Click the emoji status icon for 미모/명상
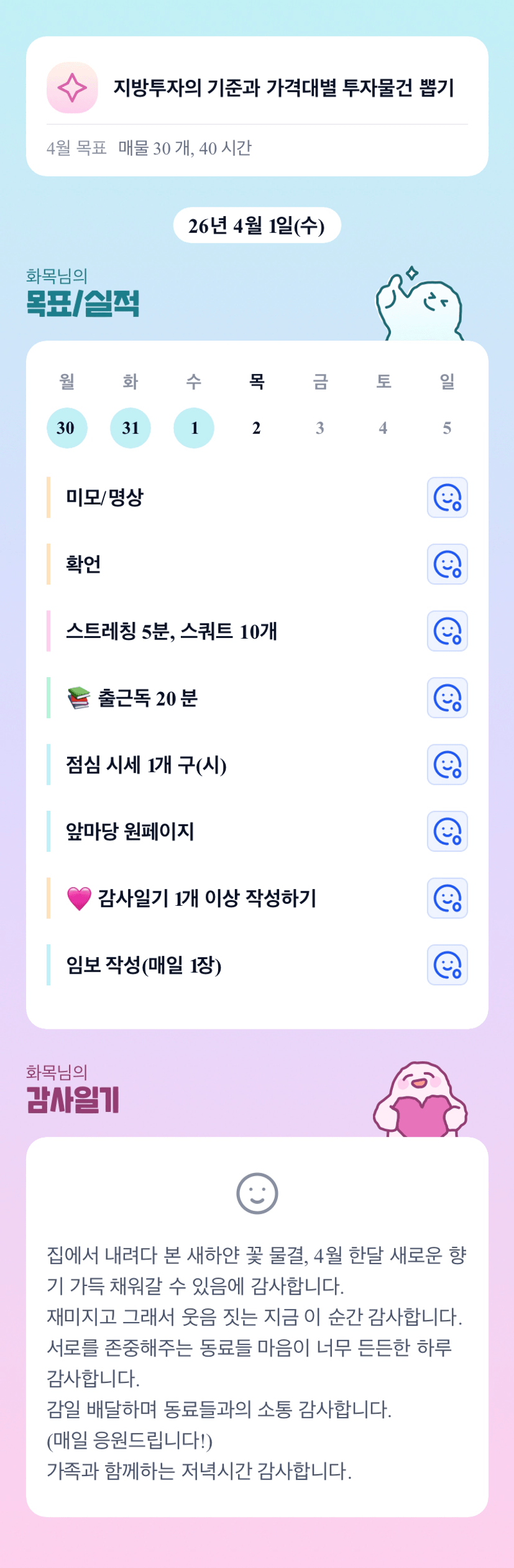Viewport: 514px width, 1568px height. click(447, 498)
